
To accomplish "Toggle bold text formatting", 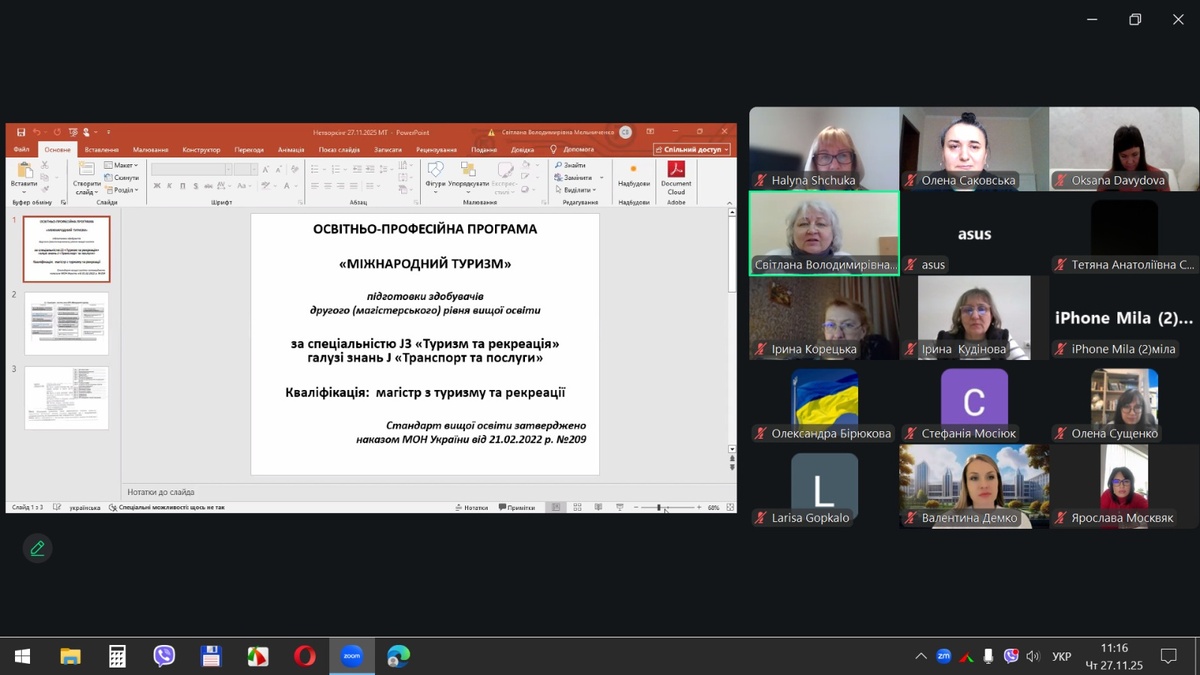I will click(x=157, y=186).
